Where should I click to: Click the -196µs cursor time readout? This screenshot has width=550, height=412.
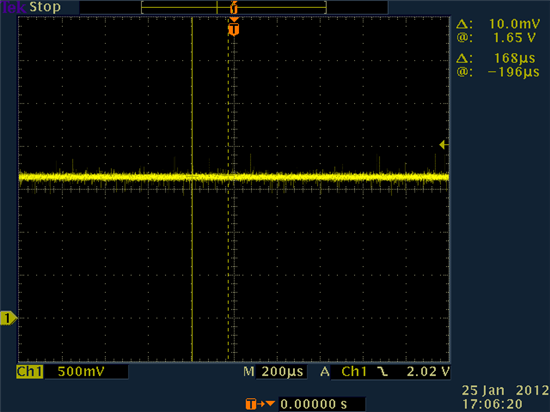pos(514,72)
